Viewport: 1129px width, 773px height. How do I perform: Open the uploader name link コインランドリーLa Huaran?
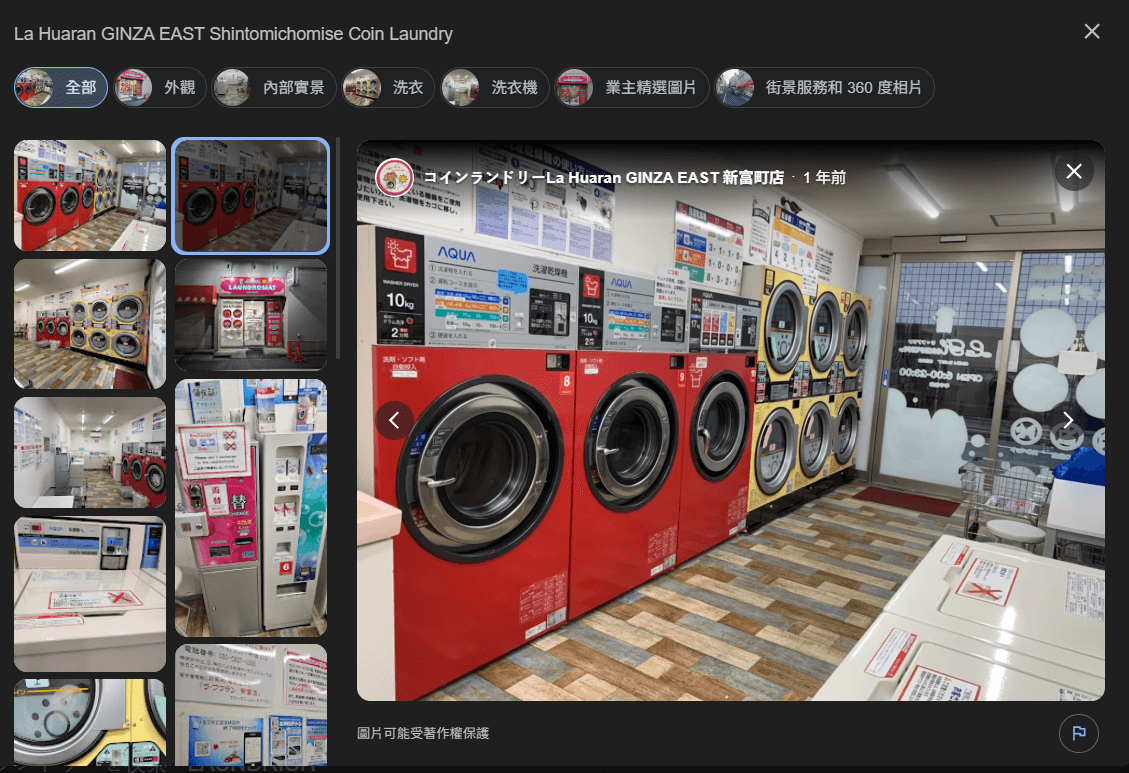tap(603, 177)
